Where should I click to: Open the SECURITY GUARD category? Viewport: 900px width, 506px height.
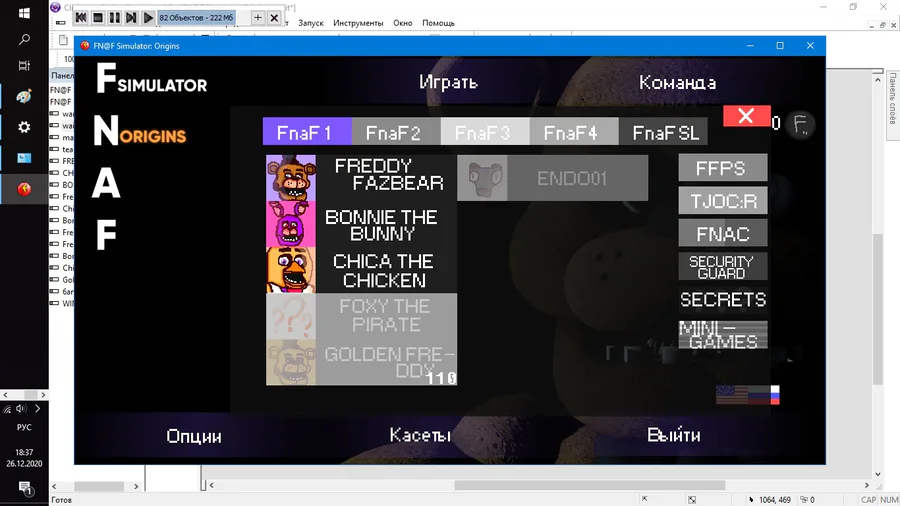[723, 267]
